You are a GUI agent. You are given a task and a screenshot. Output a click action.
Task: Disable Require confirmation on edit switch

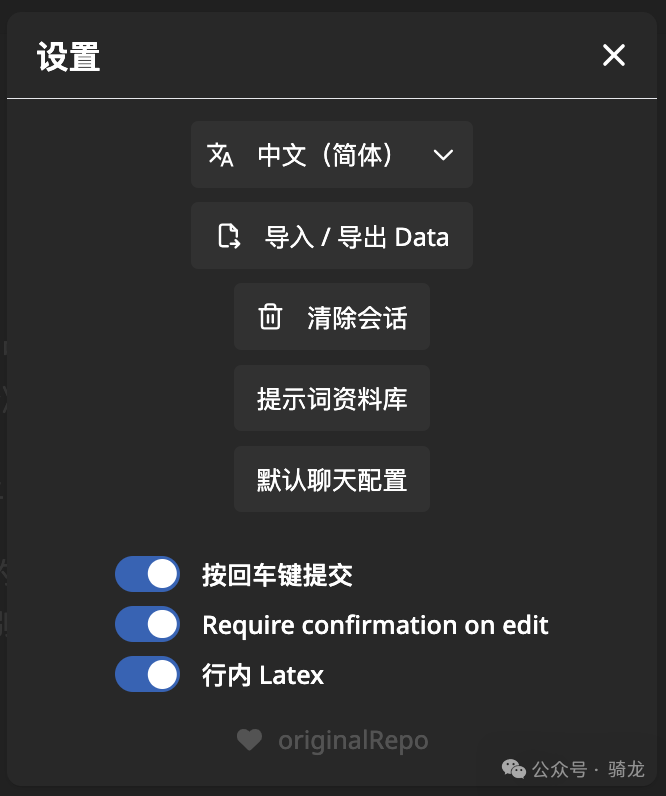pyautogui.click(x=147, y=624)
